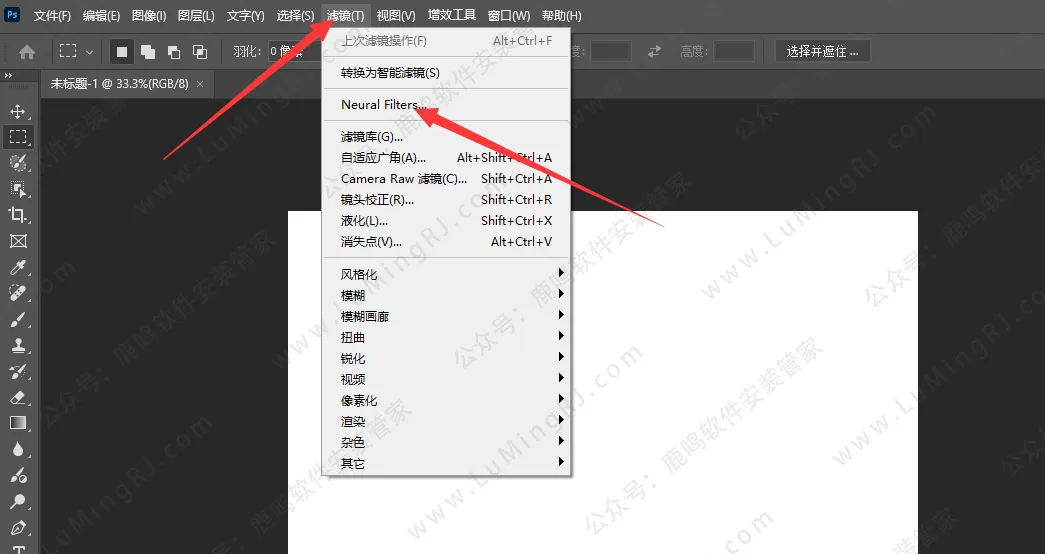1045x554 pixels.
Task: Choose 消失点(V)... menu item
Action: [x=446, y=242]
